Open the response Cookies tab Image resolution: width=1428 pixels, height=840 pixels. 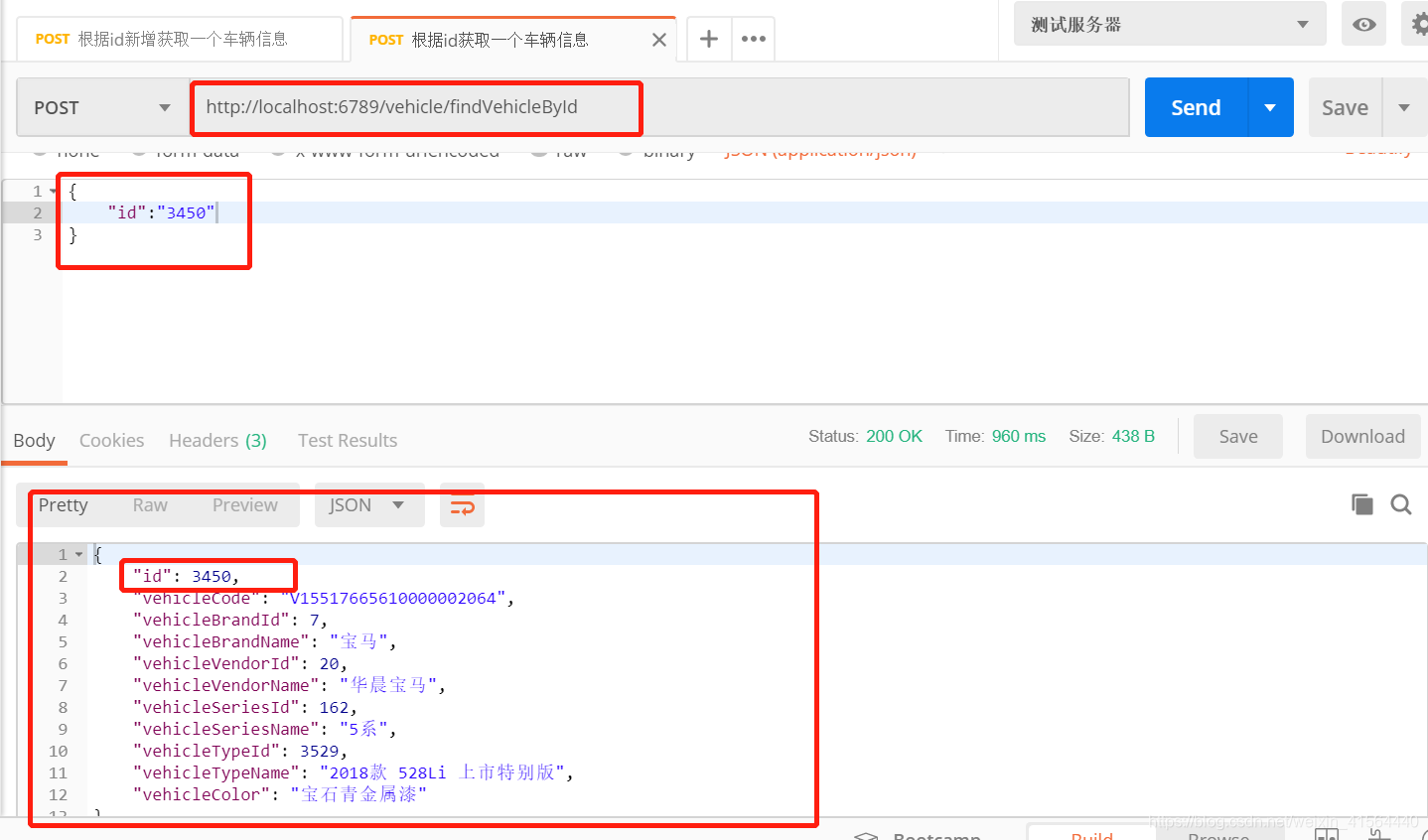pyautogui.click(x=111, y=440)
